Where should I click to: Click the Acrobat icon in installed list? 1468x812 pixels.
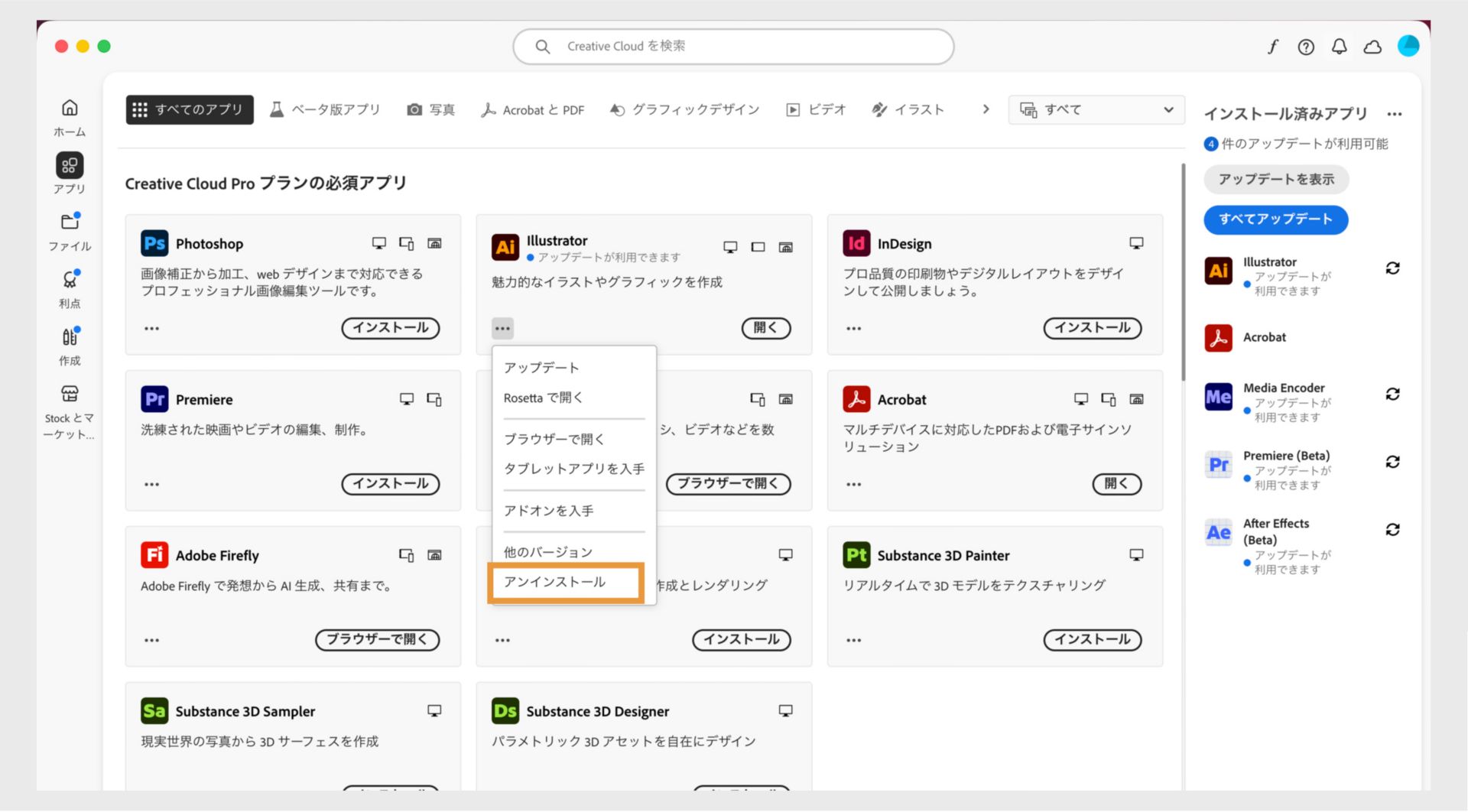pyautogui.click(x=1218, y=337)
